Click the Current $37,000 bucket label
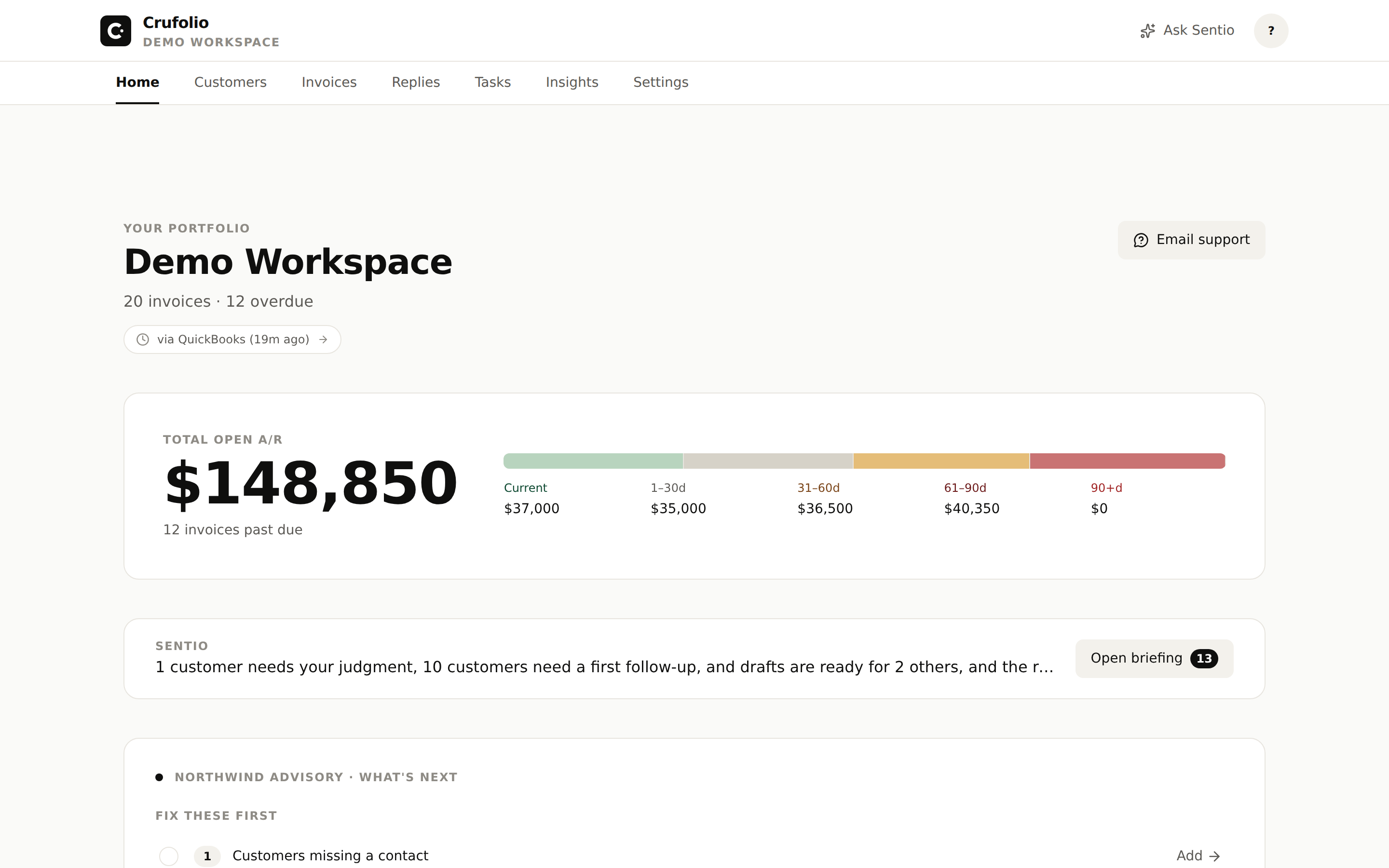 coord(531,498)
